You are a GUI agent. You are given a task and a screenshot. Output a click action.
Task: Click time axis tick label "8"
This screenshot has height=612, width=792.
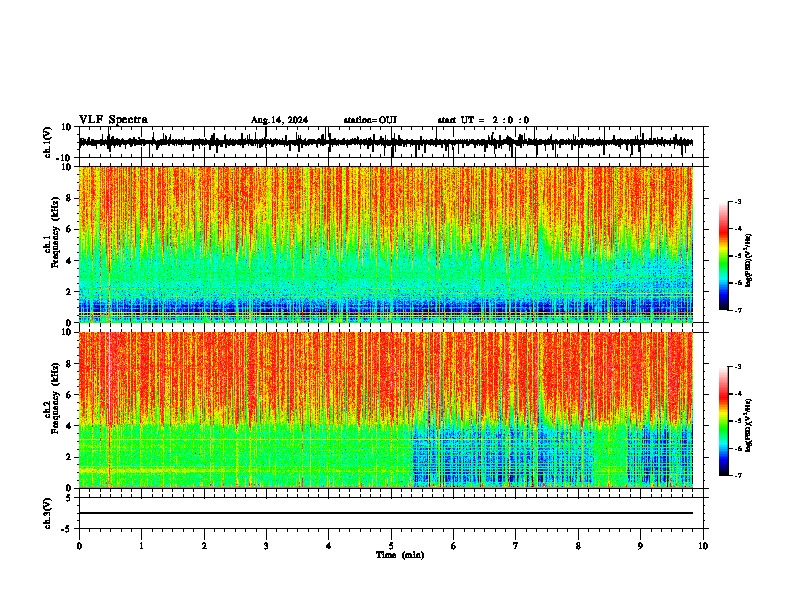(578, 546)
